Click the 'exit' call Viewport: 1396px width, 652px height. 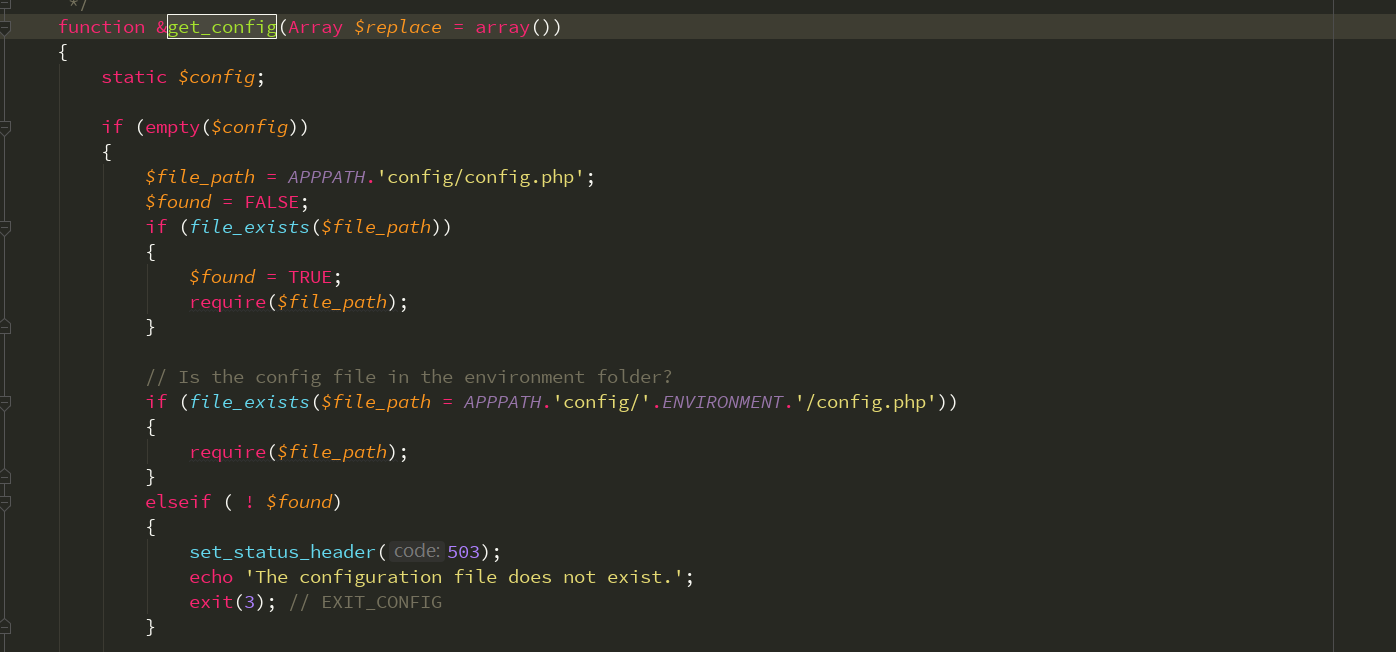[x=211, y=602]
